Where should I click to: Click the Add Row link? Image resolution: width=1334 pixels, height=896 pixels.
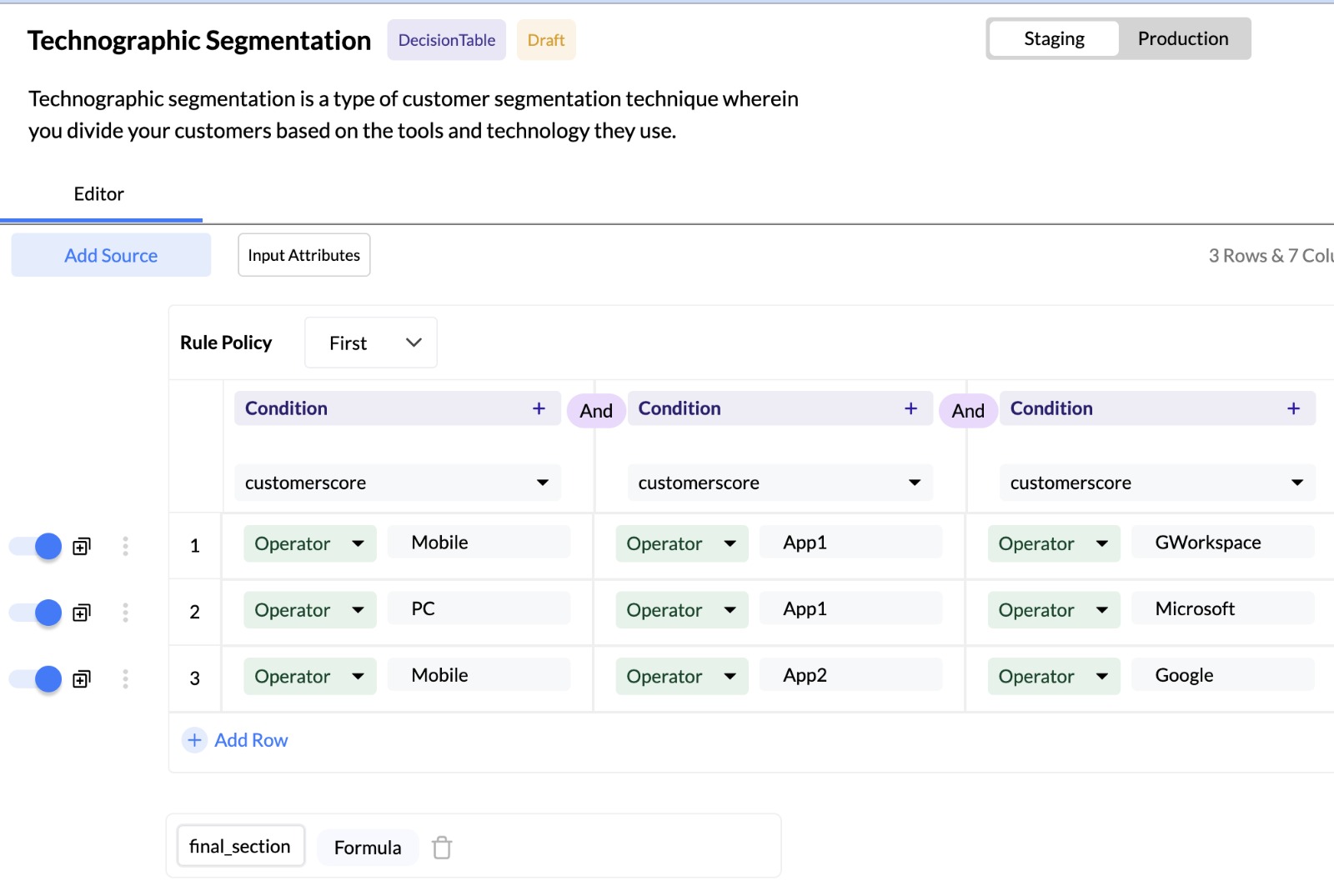[250, 740]
